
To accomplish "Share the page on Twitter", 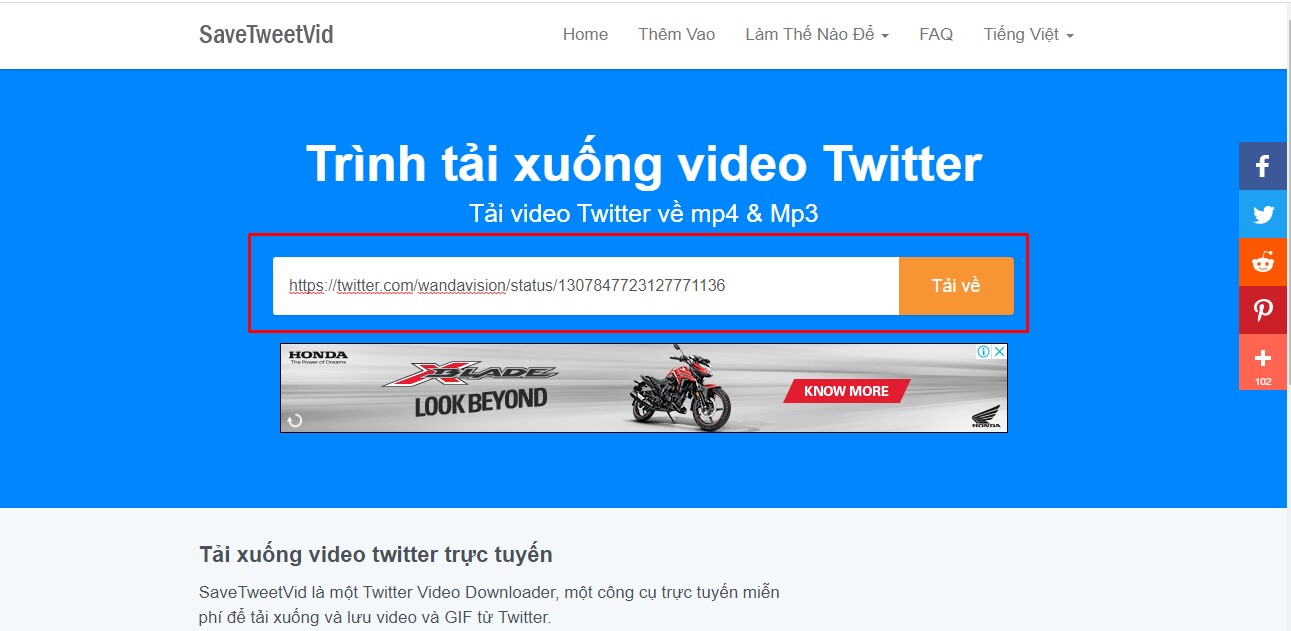I will point(1262,214).
